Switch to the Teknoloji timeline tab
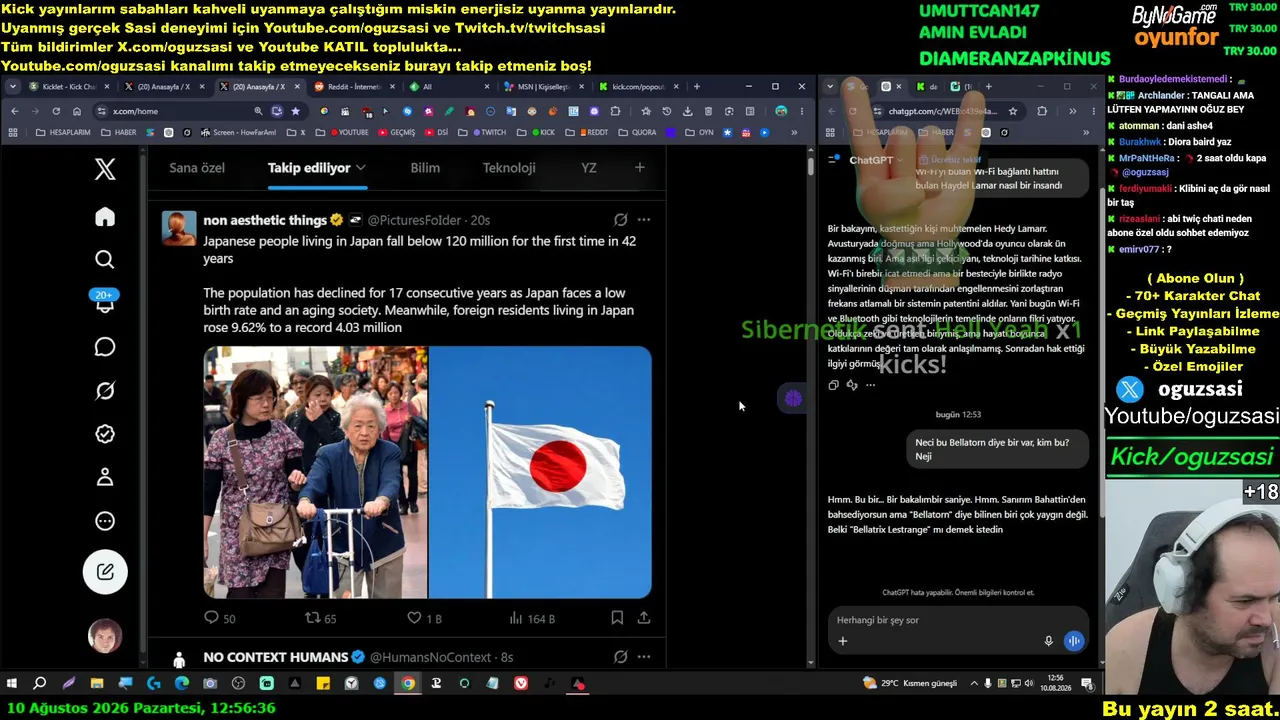The height and width of the screenshot is (720, 1280). tap(509, 168)
